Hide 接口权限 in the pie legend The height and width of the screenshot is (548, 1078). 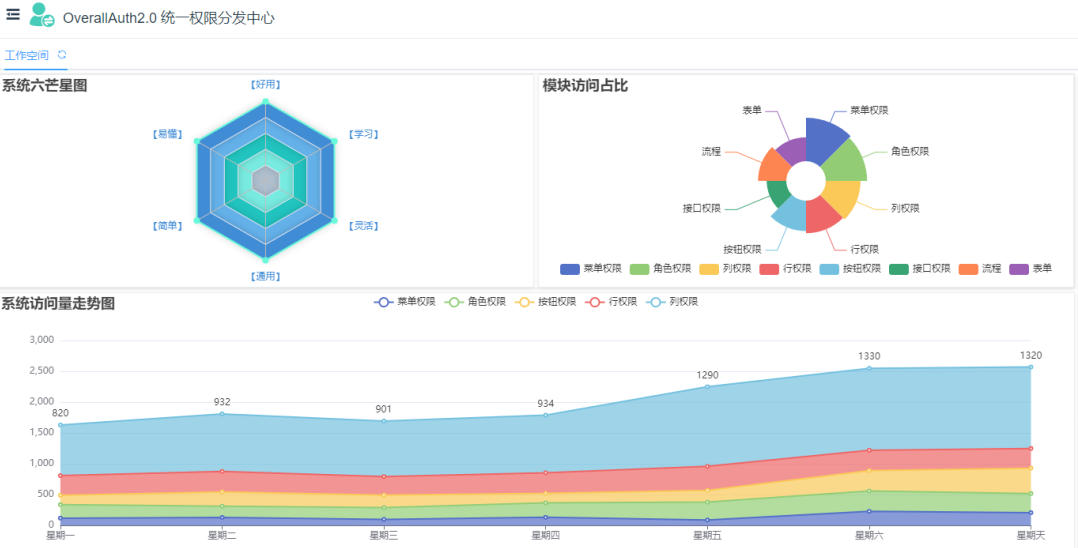pyautogui.click(x=920, y=269)
